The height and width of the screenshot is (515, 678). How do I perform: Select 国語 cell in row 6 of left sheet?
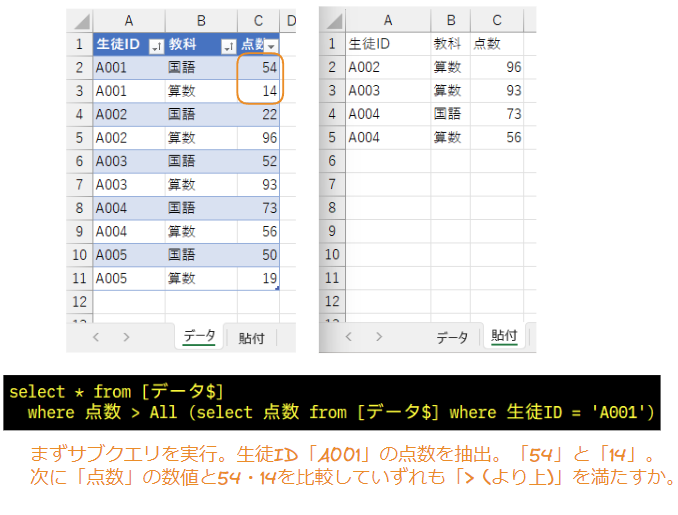[201, 161]
